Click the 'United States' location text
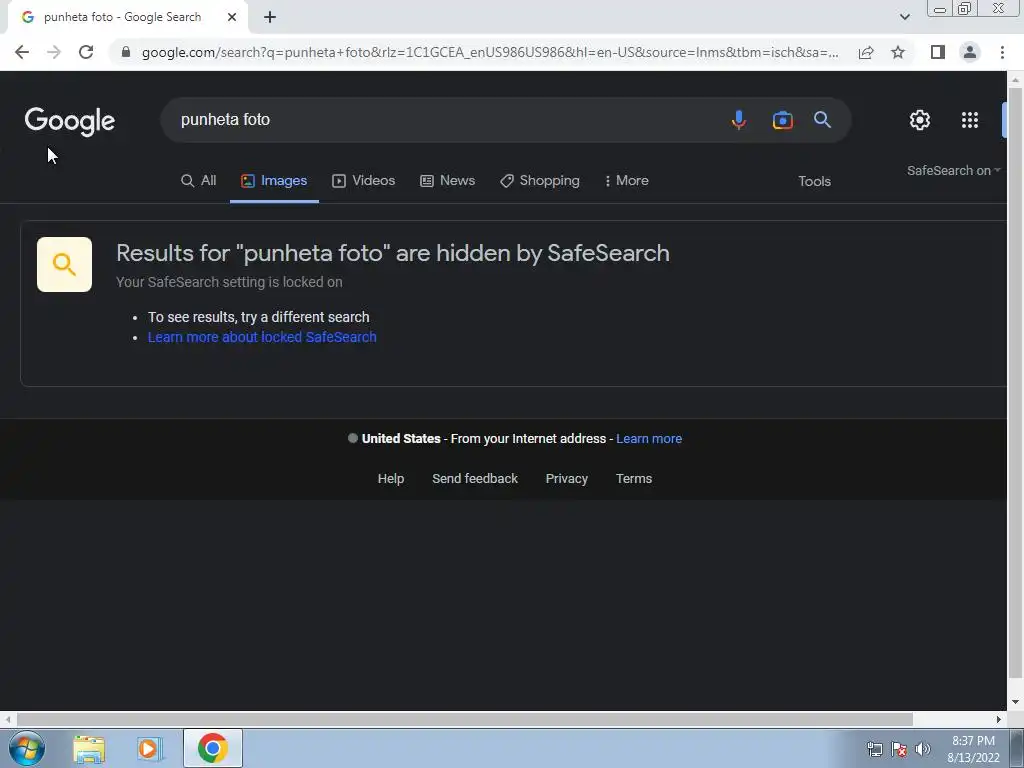Screen dimensions: 1024x768 point(401,439)
